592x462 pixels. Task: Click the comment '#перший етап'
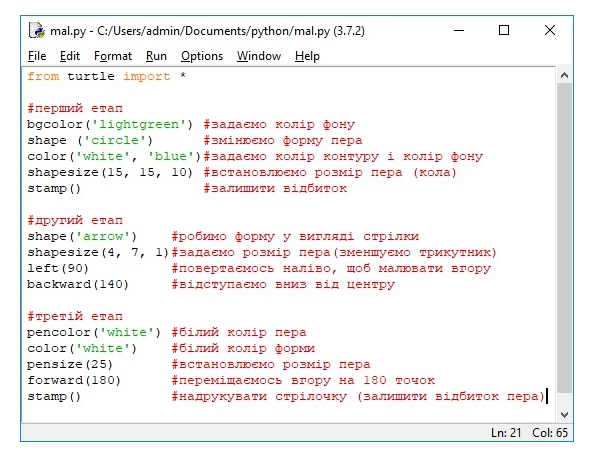[x=75, y=108]
